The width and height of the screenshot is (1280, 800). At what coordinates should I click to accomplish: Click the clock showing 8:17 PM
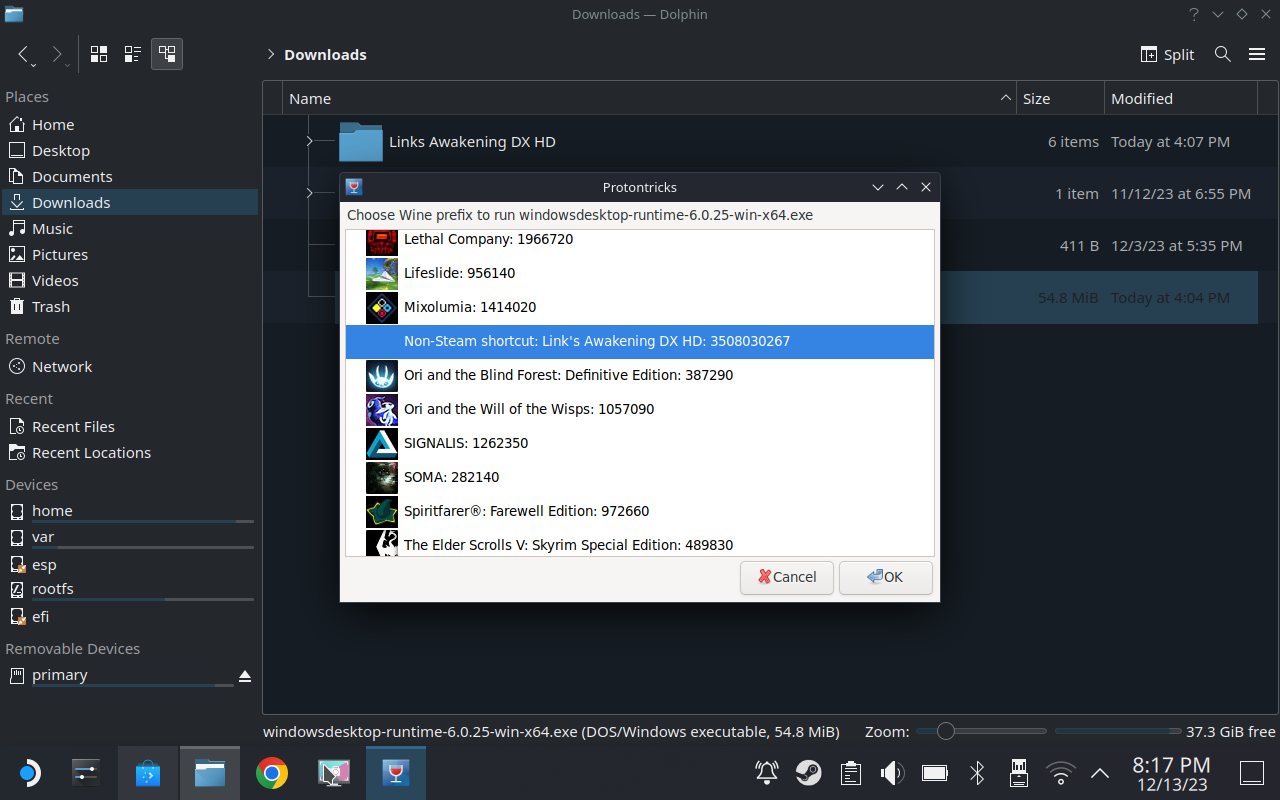1171,765
